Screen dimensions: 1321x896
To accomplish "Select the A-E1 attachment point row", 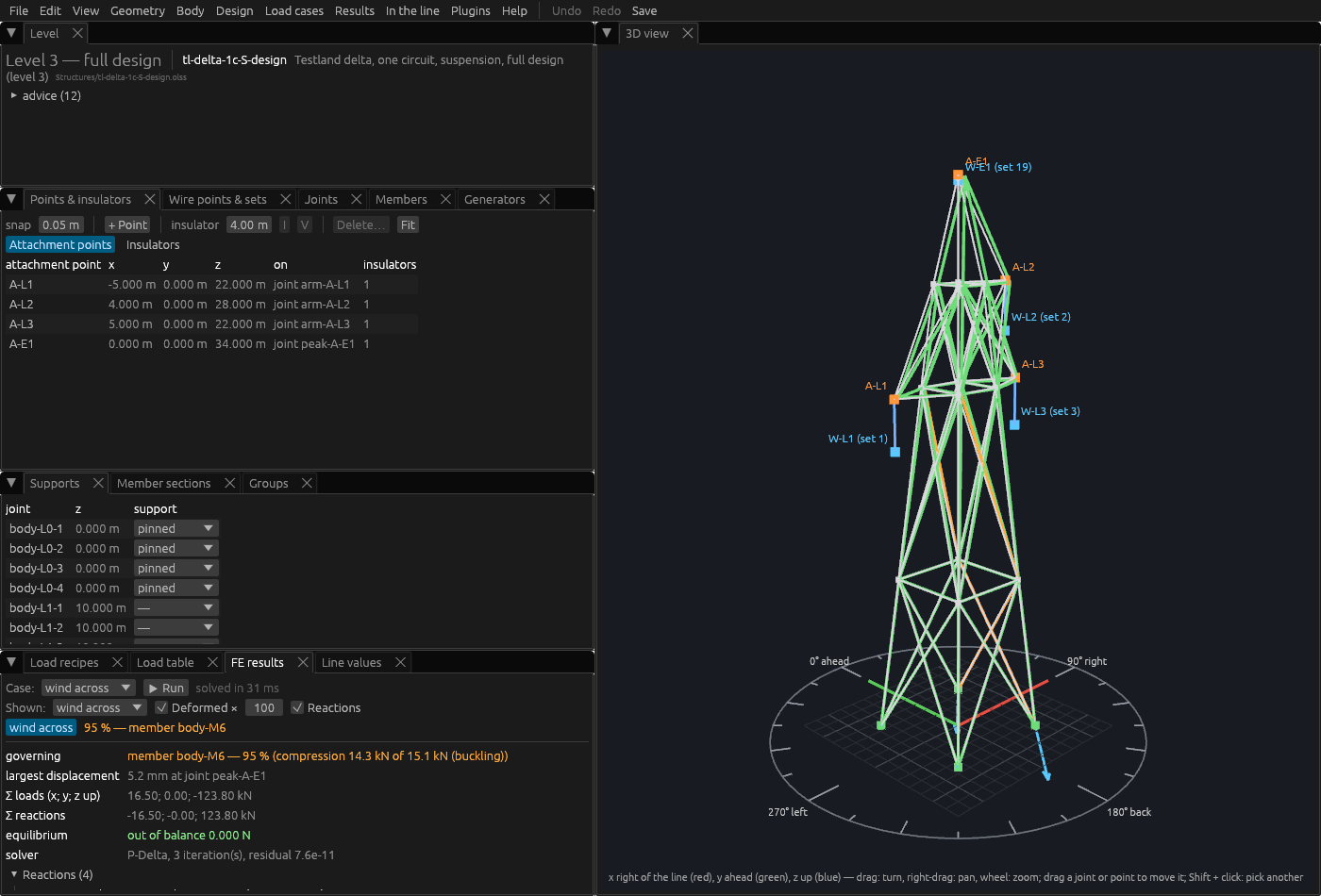I will click(211, 343).
